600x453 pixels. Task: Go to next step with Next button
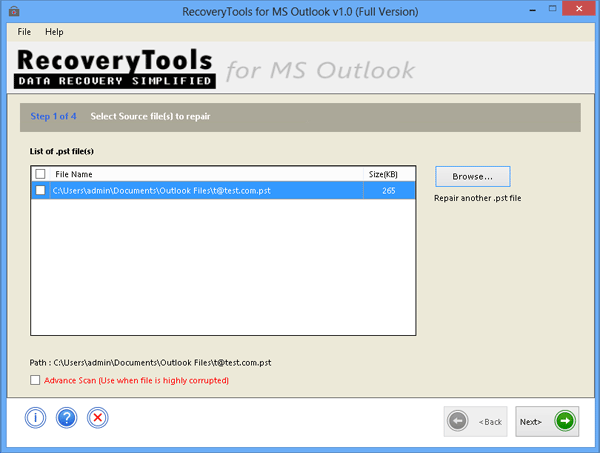point(547,421)
